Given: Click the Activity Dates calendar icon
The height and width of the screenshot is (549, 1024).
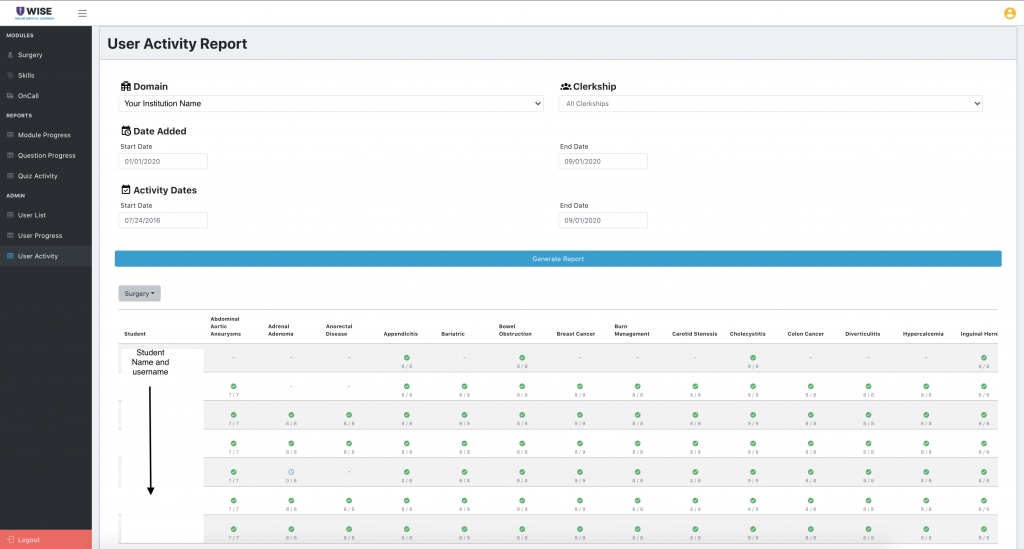Looking at the screenshot, I should coord(126,190).
